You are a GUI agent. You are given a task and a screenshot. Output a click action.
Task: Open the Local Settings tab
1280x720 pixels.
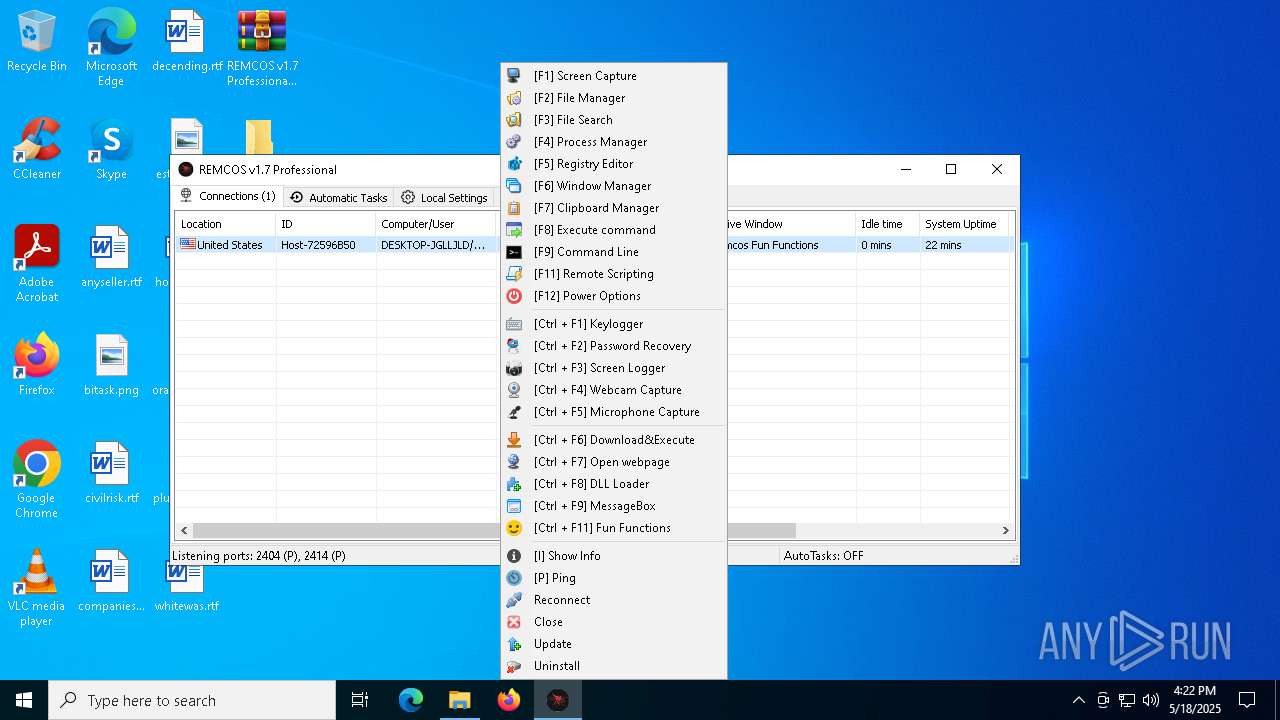[x=444, y=198]
